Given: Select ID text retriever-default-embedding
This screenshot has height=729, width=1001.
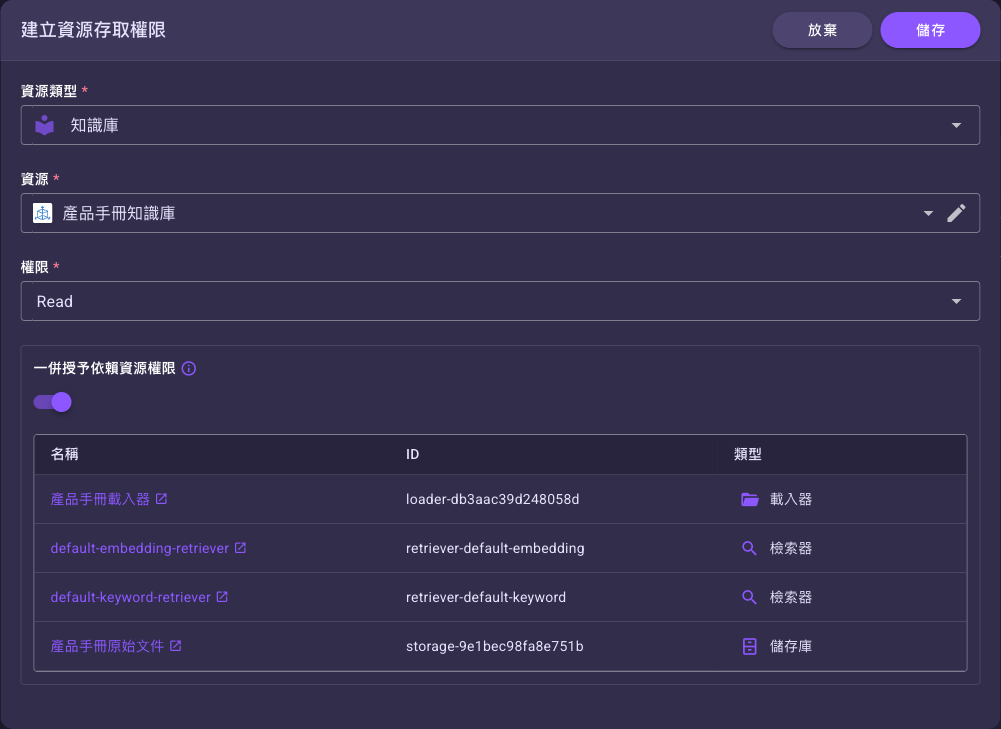Looking at the screenshot, I should click(495, 548).
